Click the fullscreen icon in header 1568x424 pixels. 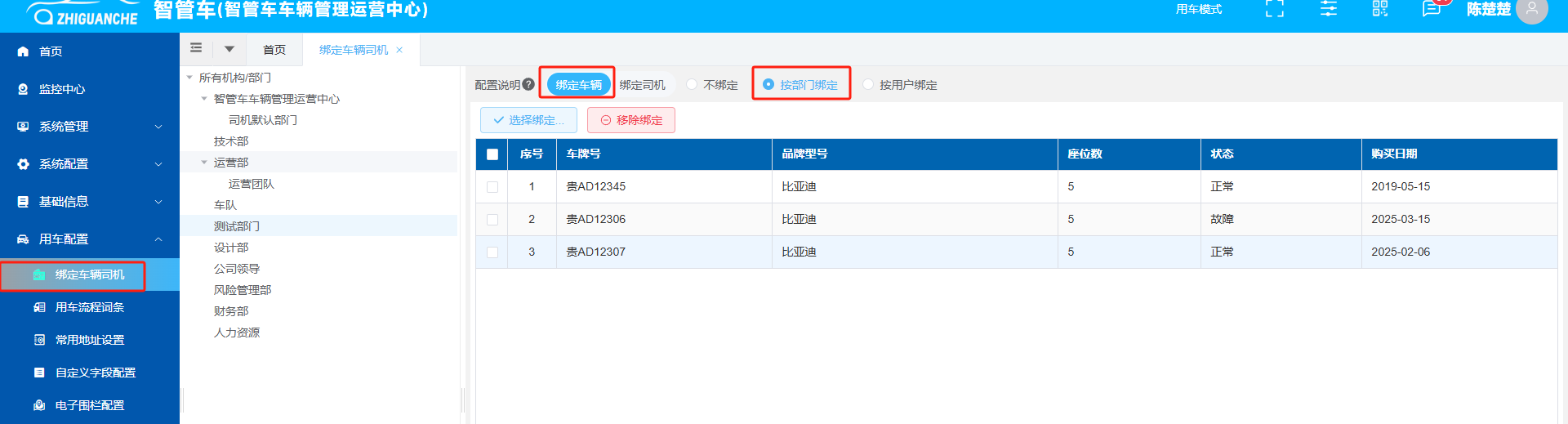(1274, 9)
